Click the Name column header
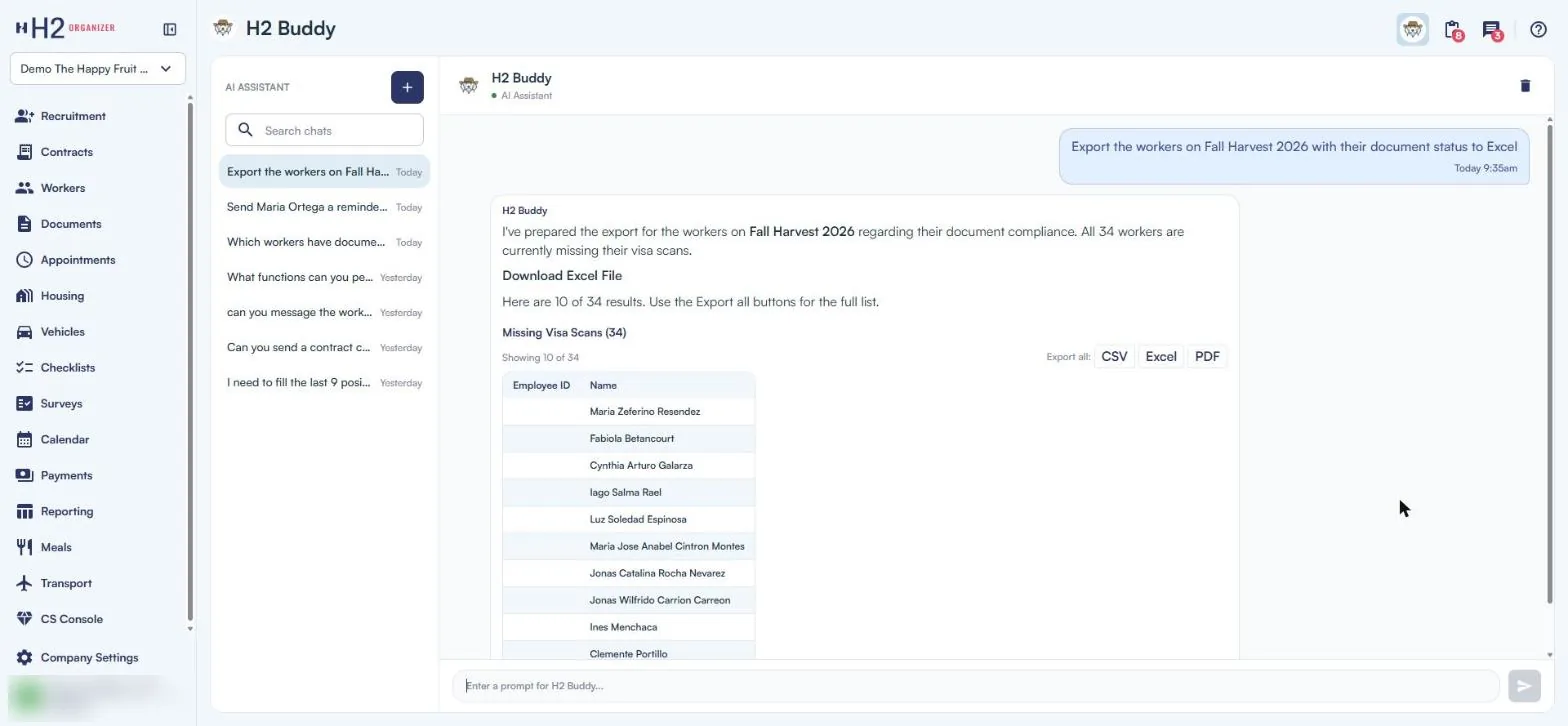This screenshot has height=726, width=1568. click(x=603, y=385)
